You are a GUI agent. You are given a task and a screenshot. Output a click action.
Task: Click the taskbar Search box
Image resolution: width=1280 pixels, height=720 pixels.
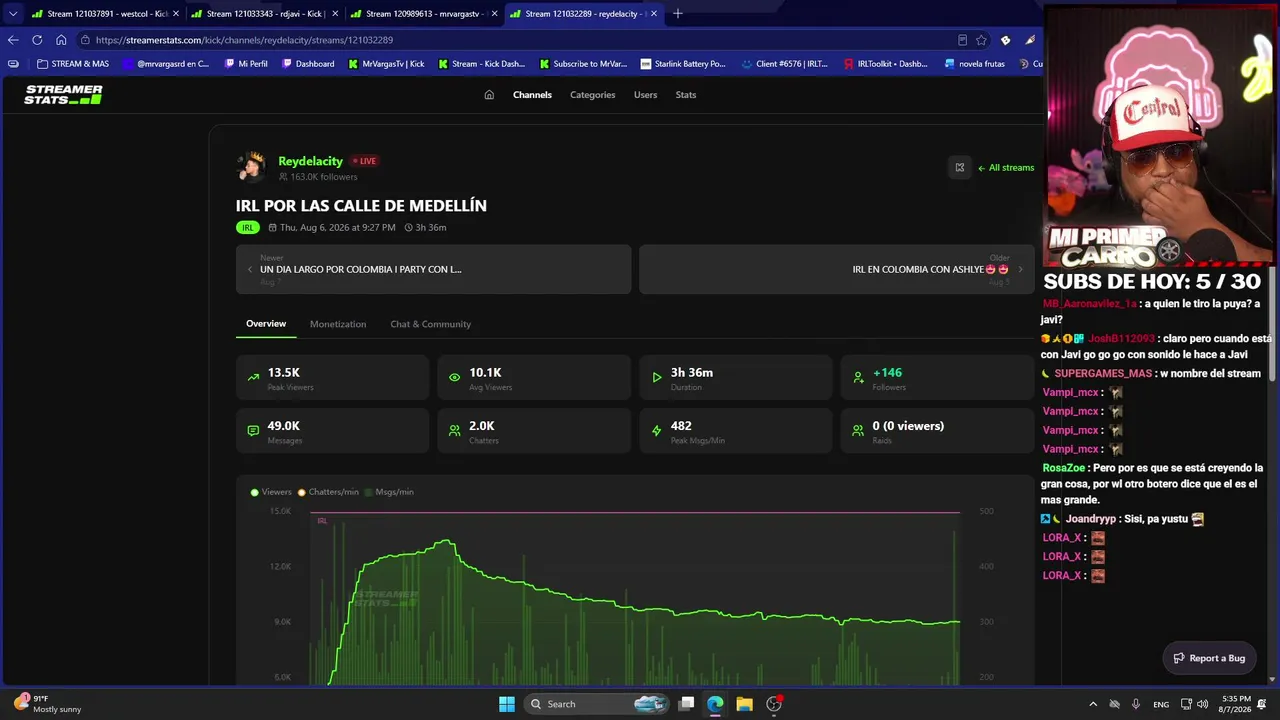coord(596,704)
